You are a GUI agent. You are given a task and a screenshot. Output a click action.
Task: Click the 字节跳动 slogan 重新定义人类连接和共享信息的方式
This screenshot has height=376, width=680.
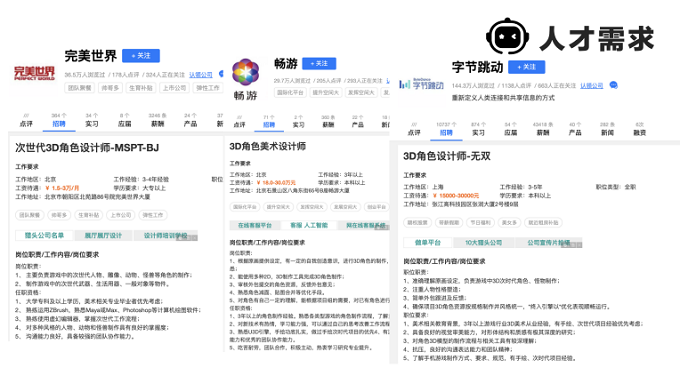(x=503, y=98)
